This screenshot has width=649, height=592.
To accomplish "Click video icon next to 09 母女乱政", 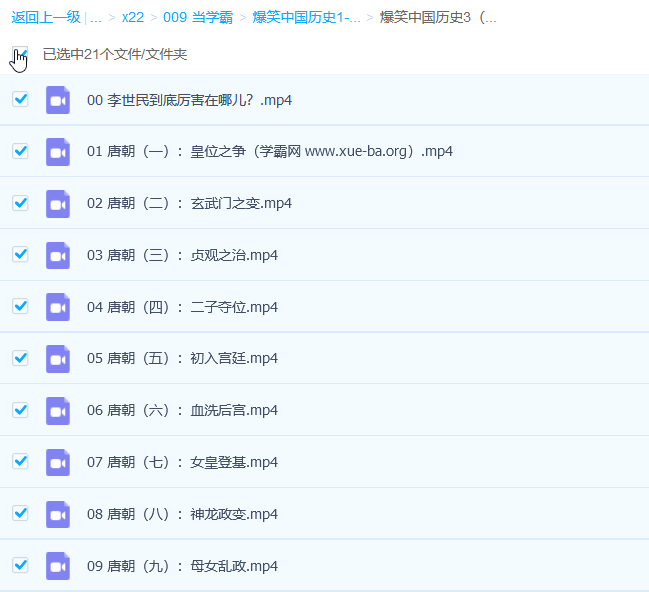I will [x=58, y=565].
